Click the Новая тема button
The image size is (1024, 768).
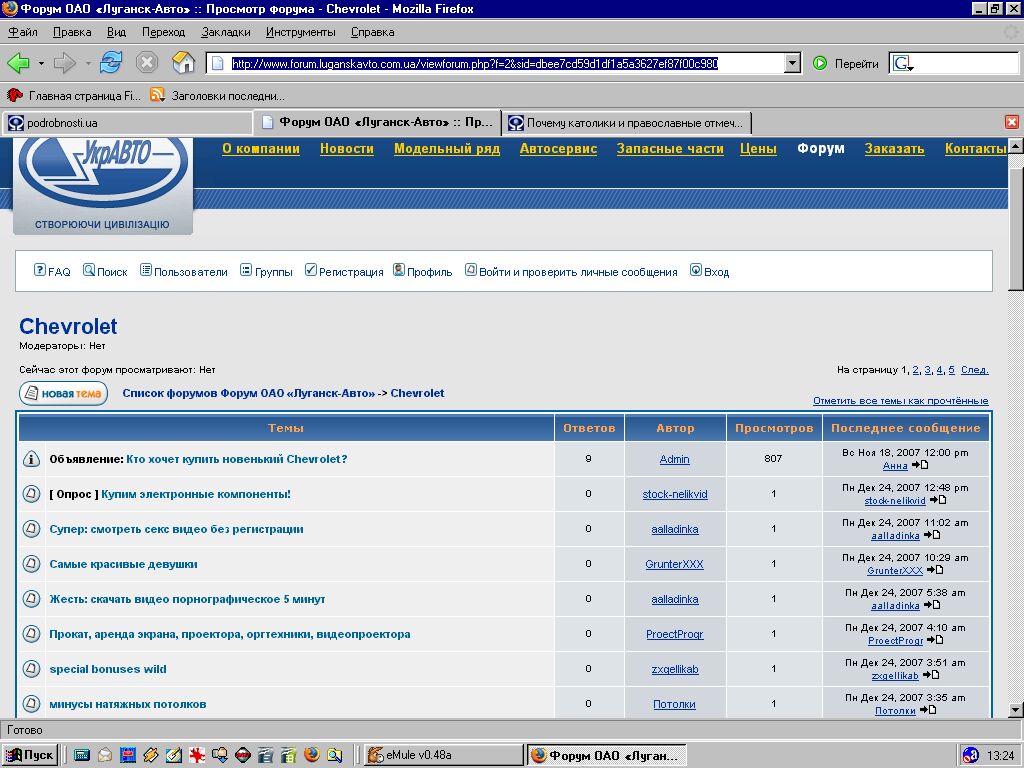coord(63,394)
